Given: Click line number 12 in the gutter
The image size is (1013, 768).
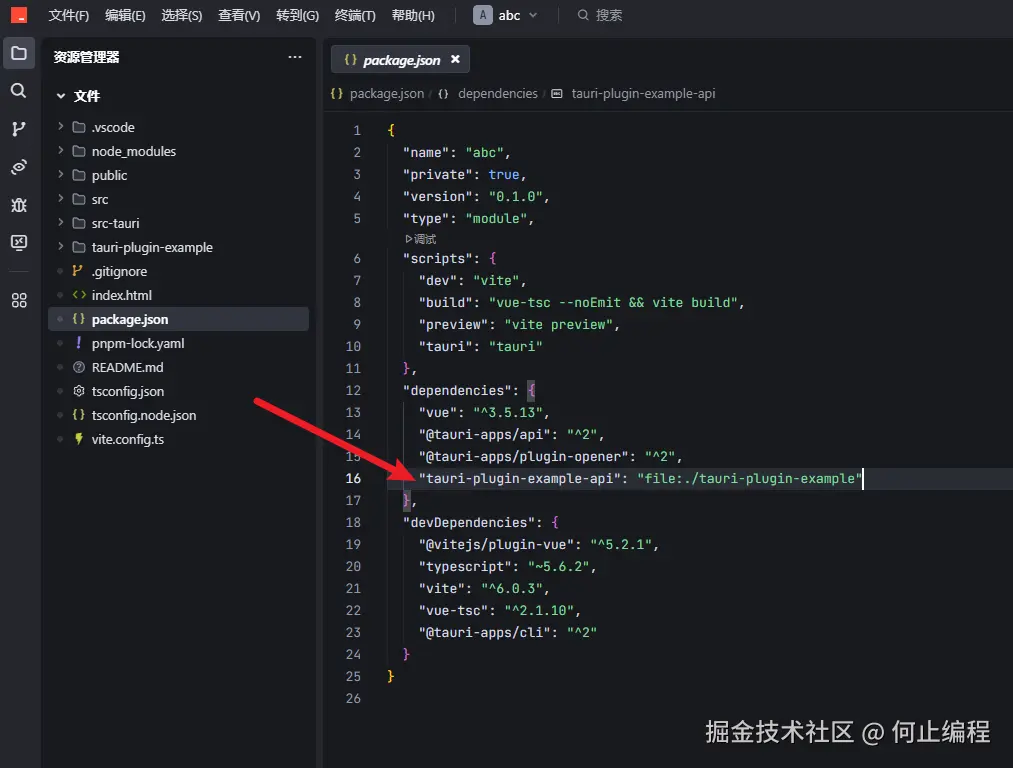Looking at the screenshot, I should click(353, 391).
